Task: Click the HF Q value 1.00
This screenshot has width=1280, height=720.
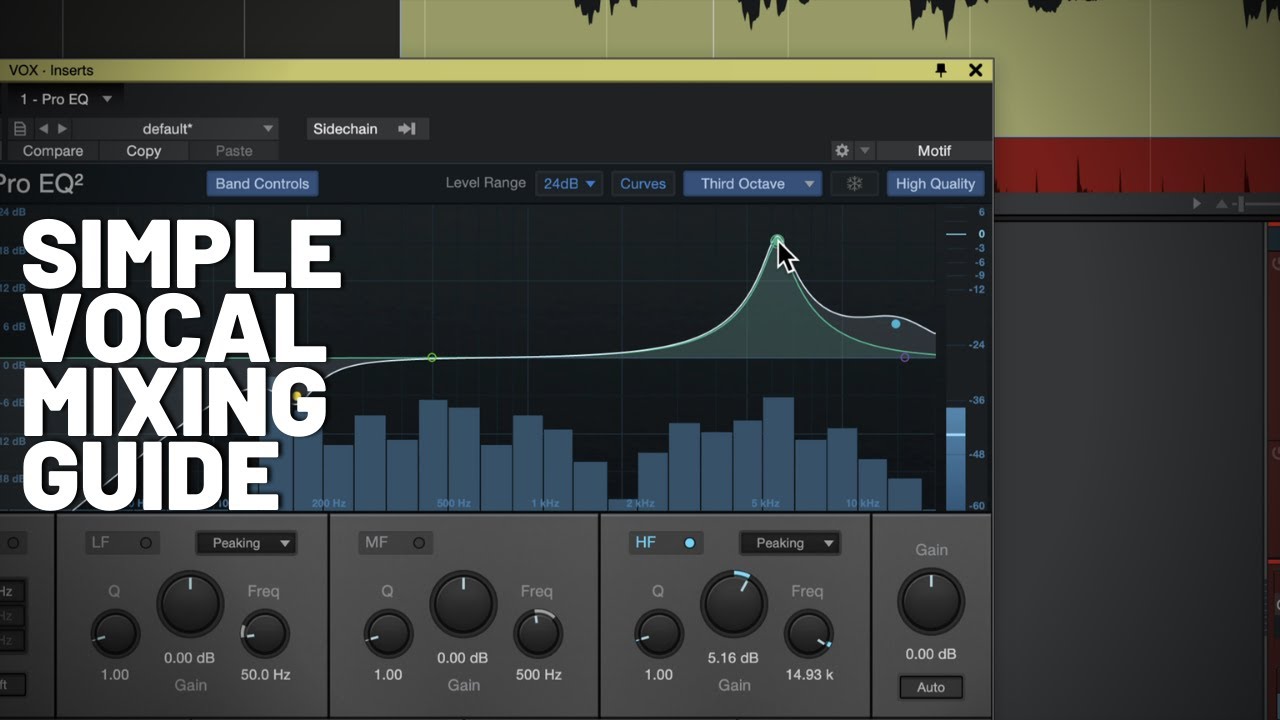Action: click(x=659, y=675)
